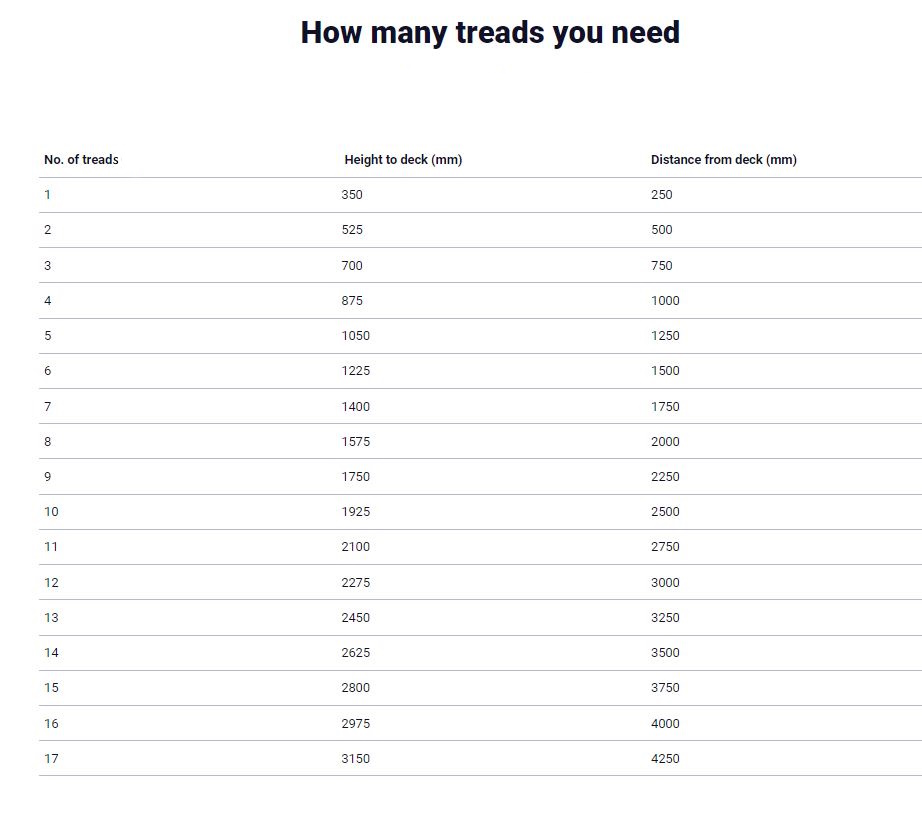The image size is (922, 813).
Task: Click tread number 15 in the first column
Action: tap(51, 688)
